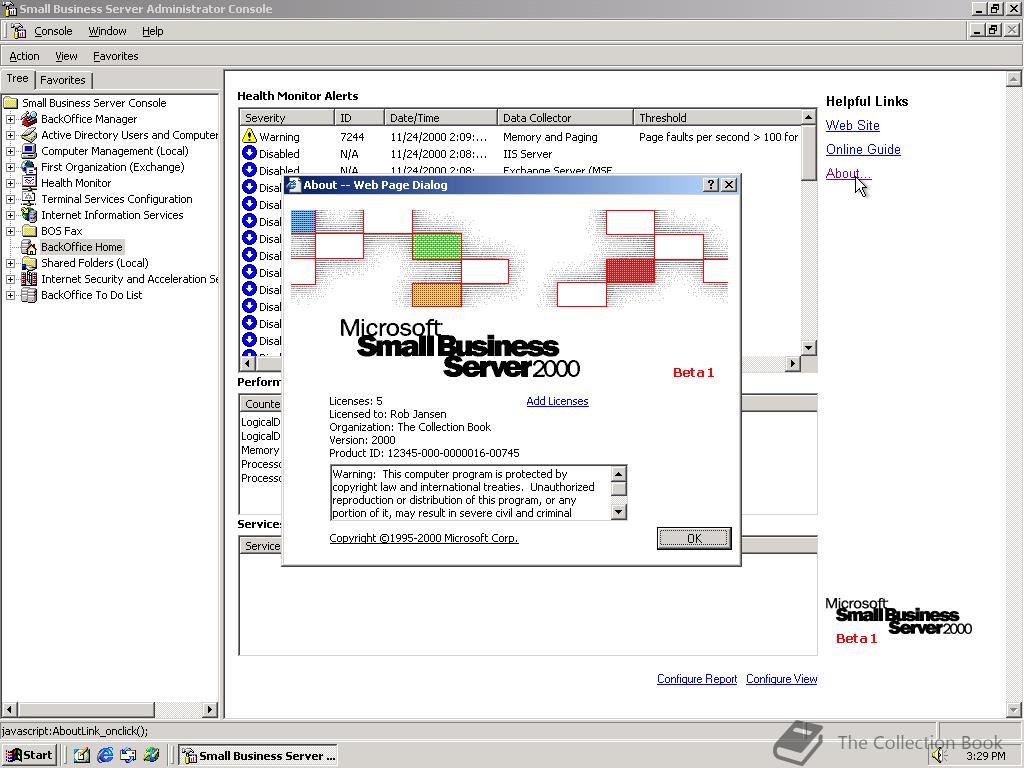Click the help question mark button in About dialog

click(x=711, y=185)
